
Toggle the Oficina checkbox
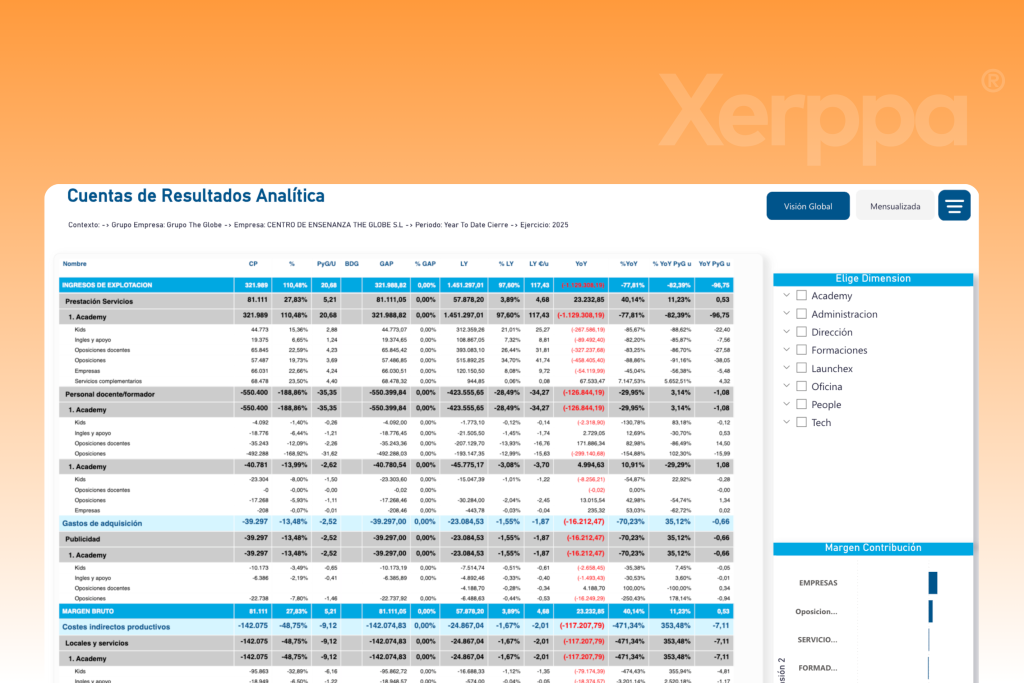[802, 386]
